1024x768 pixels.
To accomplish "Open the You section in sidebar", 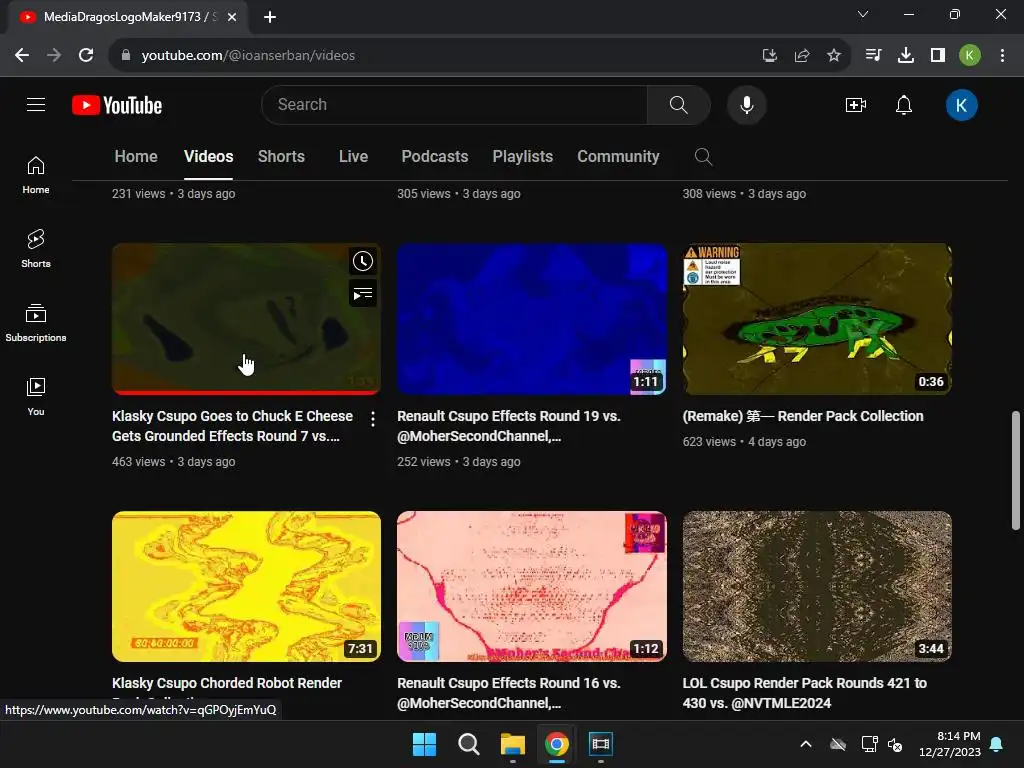I will click(x=36, y=396).
